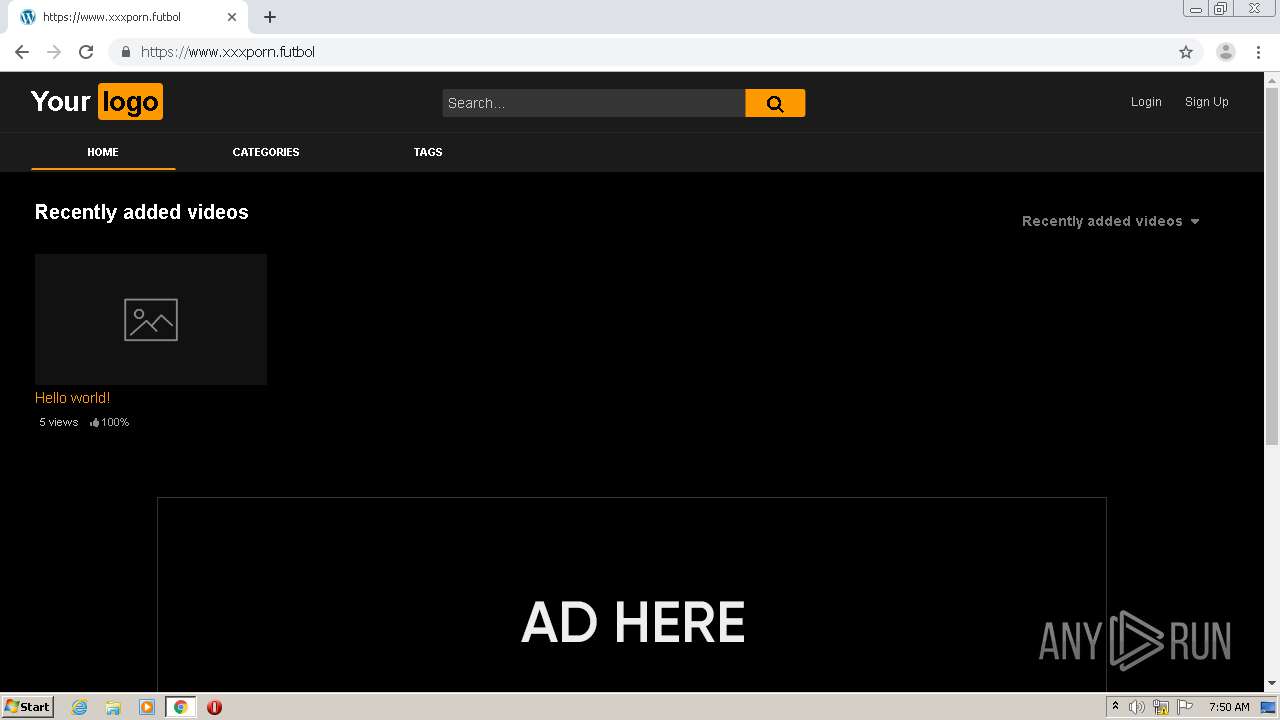Open a new tab with plus button

coord(270,17)
